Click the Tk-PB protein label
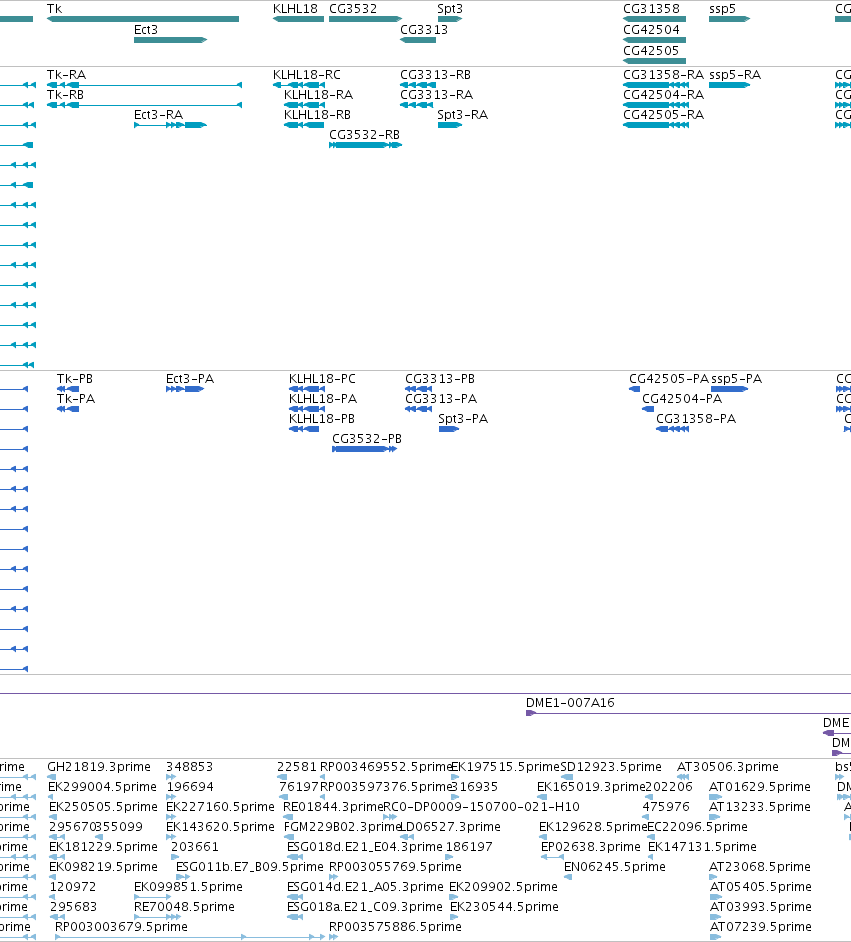Screen dimensions: 851x942 point(74,379)
